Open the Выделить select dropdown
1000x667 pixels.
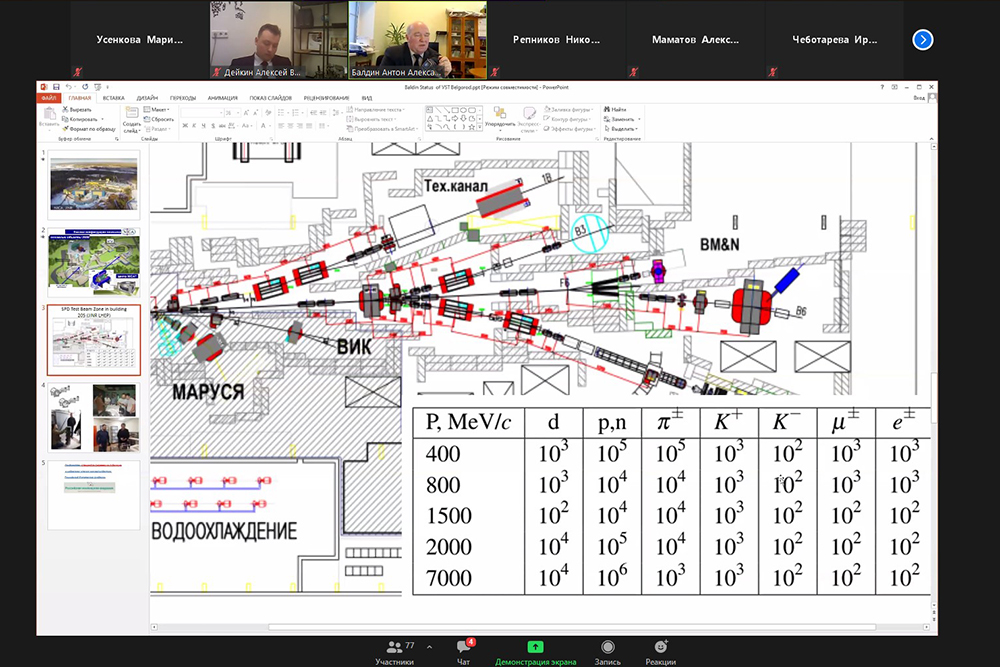click(622, 129)
